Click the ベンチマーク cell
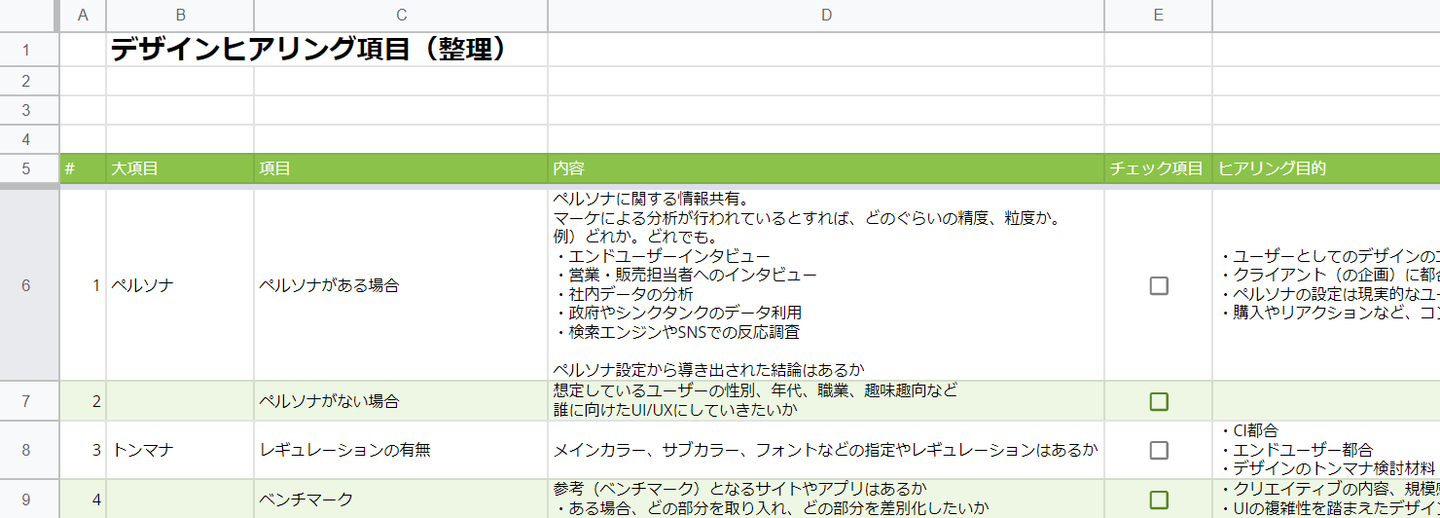The width and height of the screenshot is (1440, 518). (x=401, y=499)
